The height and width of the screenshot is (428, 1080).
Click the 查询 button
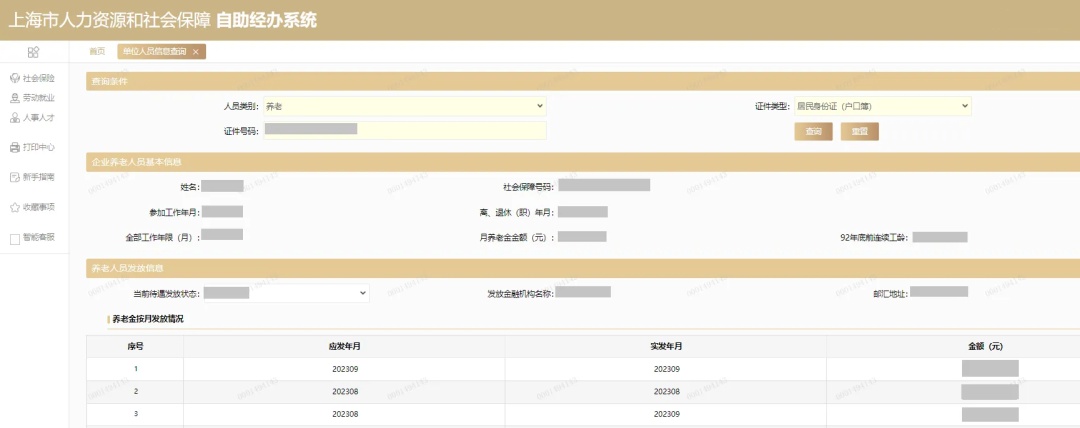pyautogui.click(x=813, y=132)
